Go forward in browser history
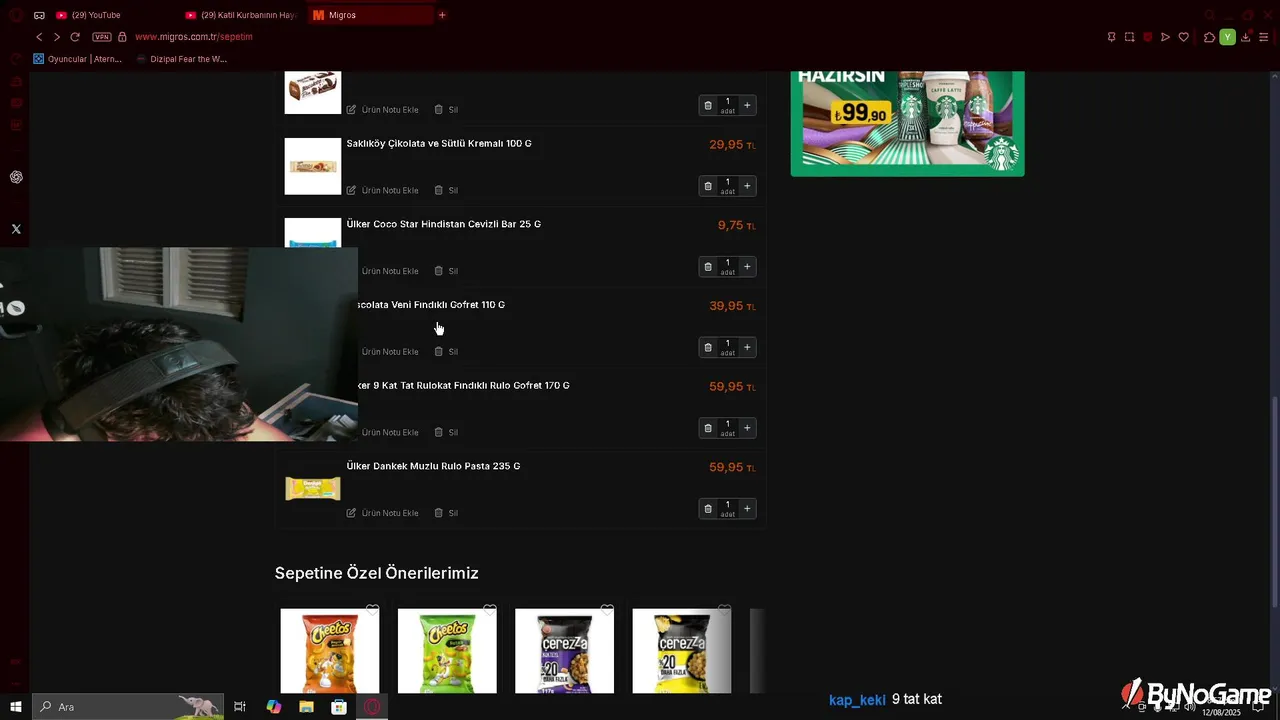1280x720 pixels. (x=57, y=37)
